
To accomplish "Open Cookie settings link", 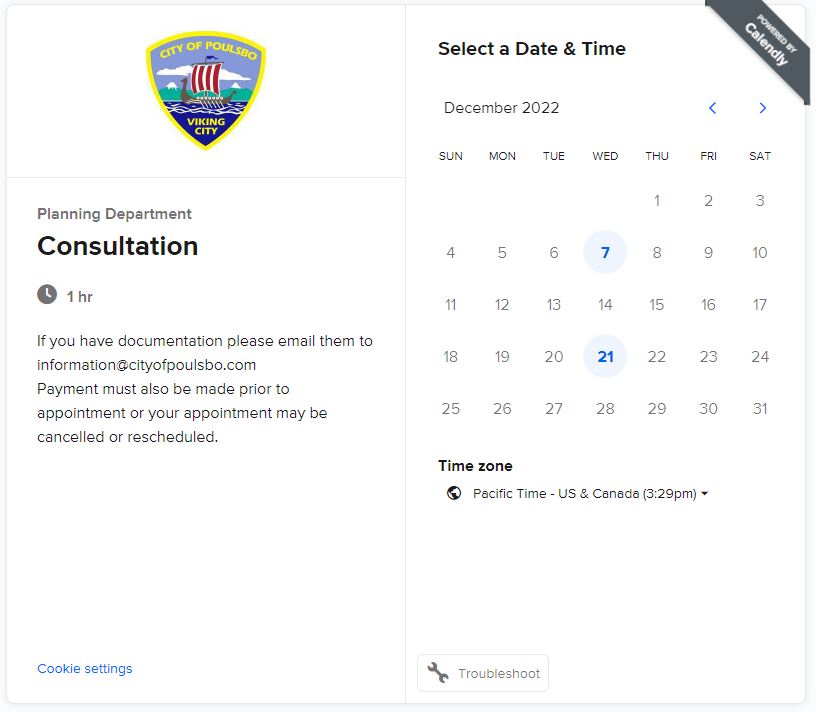I will [x=85, y=669].
